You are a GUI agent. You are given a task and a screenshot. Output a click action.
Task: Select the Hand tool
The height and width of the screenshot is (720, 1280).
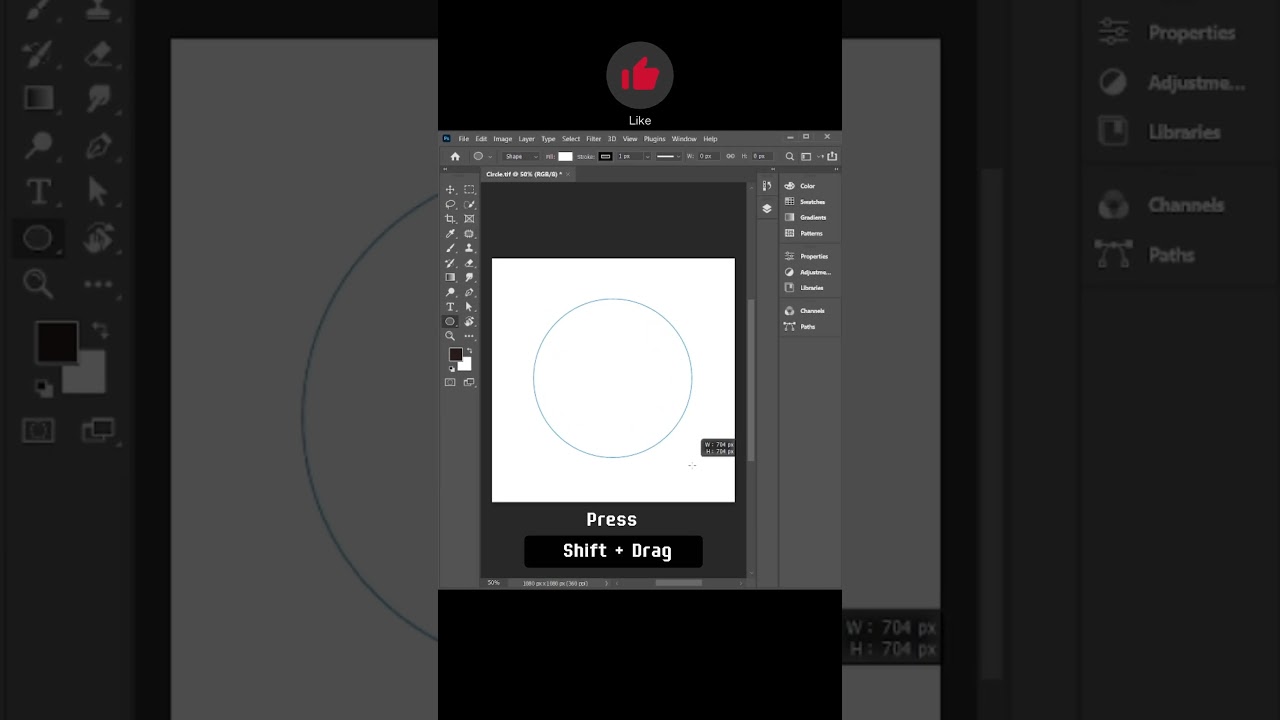[469, 321]
